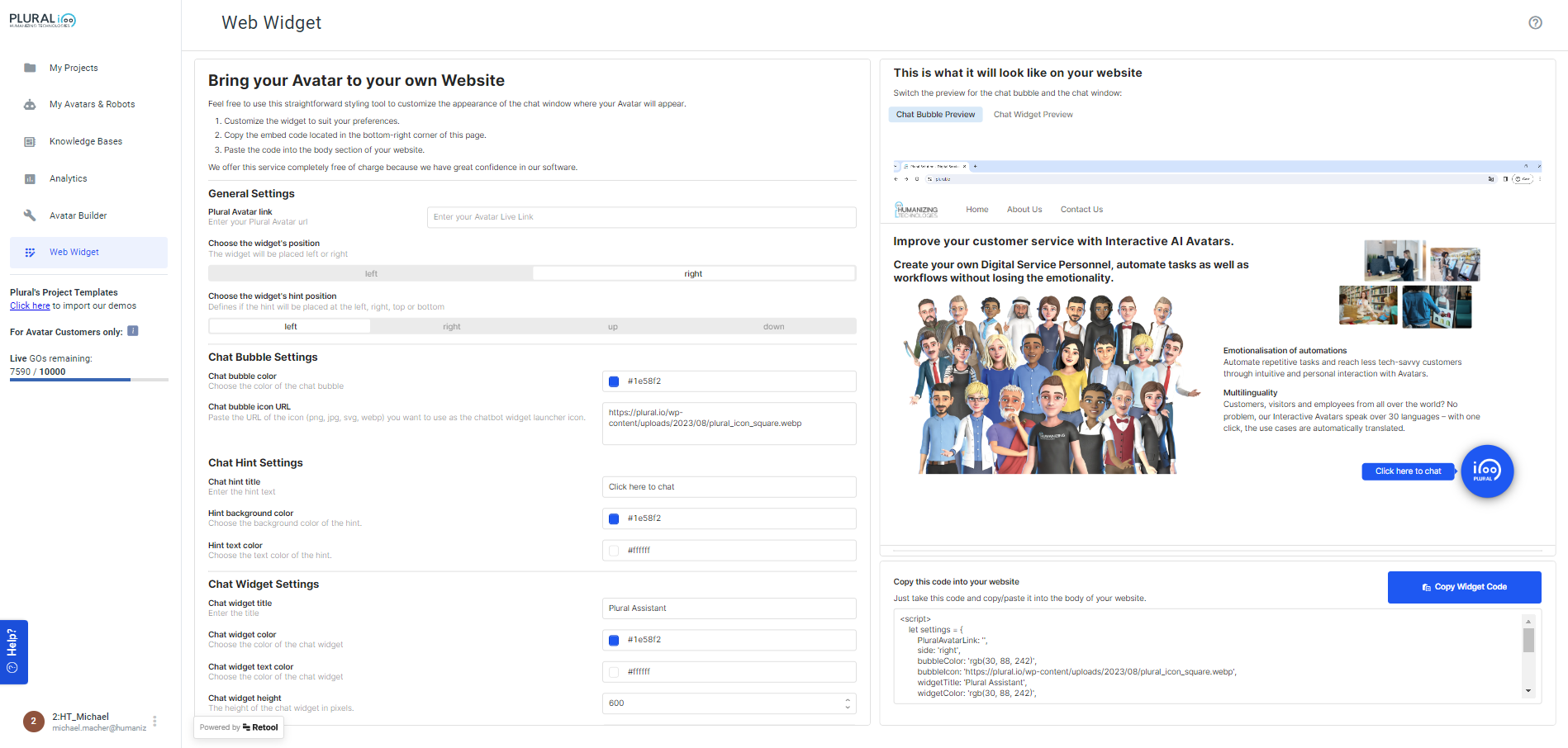
Task: Switch to Chat Bubble Preview tab
Action: tap(935, 115)
